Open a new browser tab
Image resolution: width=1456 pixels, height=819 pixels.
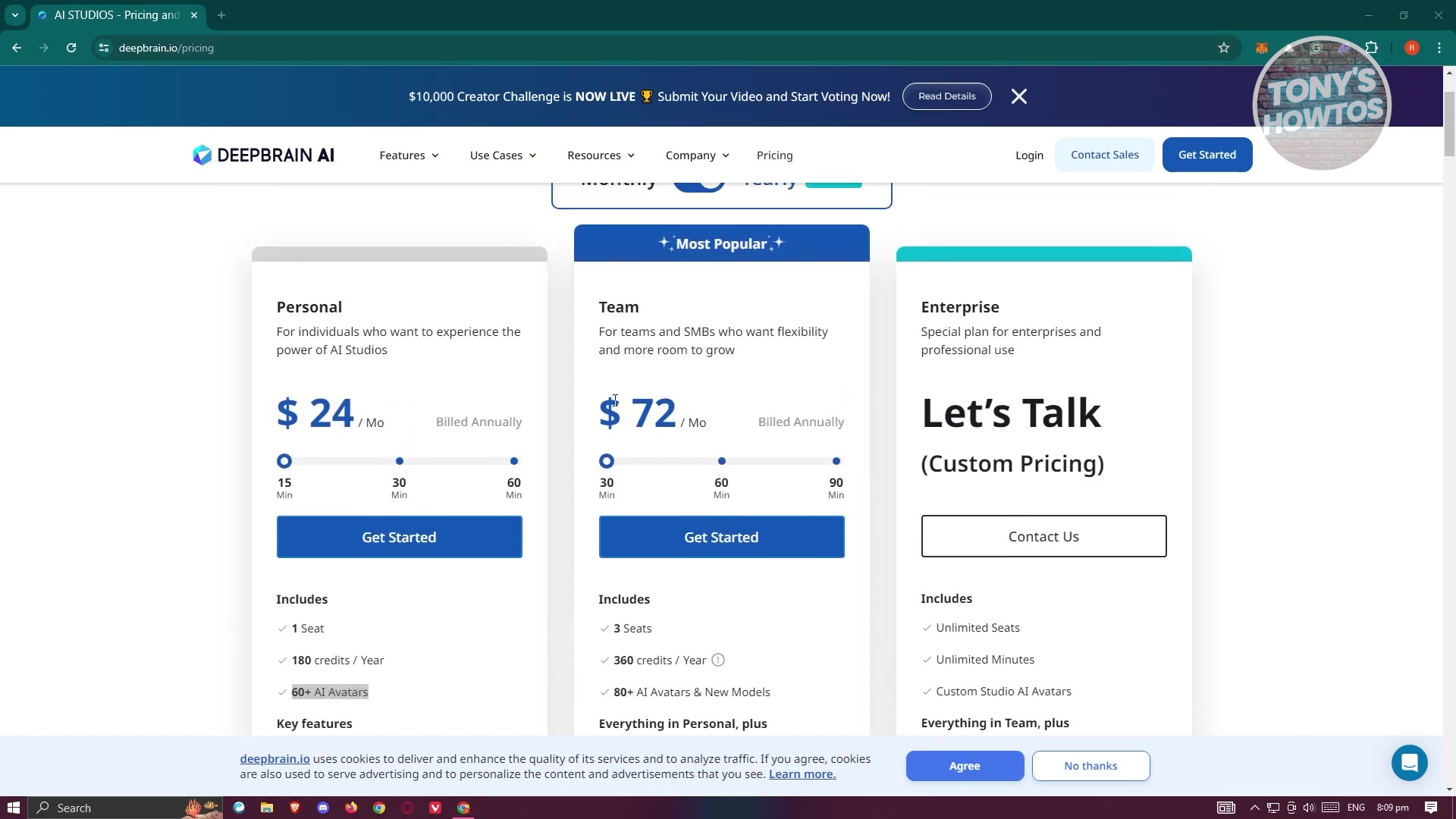(221, 15)
